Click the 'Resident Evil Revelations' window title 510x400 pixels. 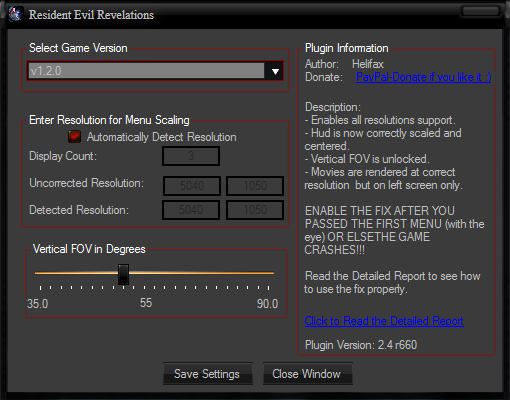pos(91,15)
